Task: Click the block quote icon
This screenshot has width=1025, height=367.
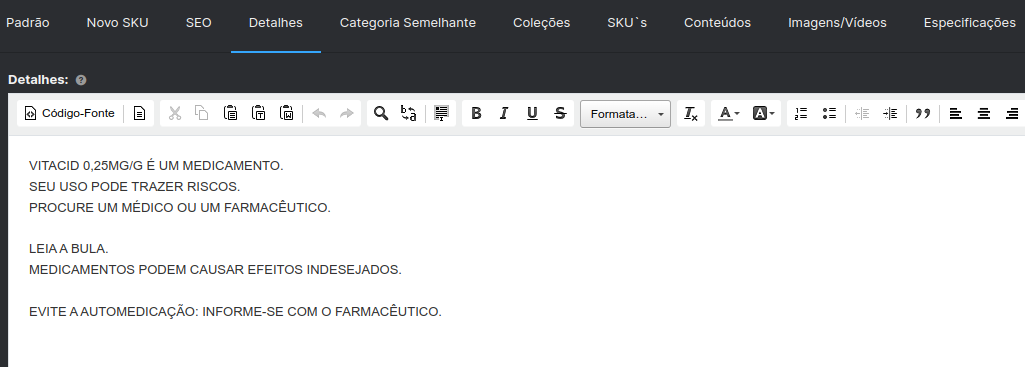Action: (x=922, y=113)
